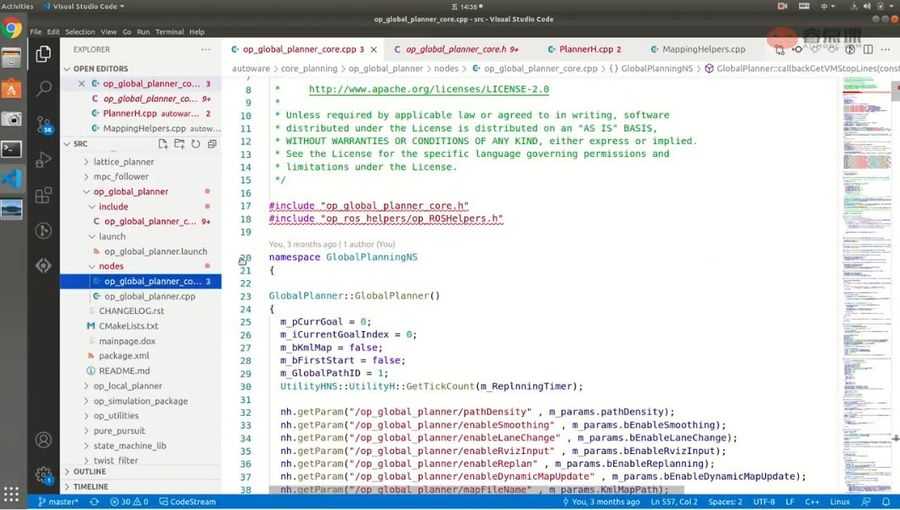Select language mode C++ in status bar
Image resolution: width=900 pixels, height=510 pixels.
point(812,502)
